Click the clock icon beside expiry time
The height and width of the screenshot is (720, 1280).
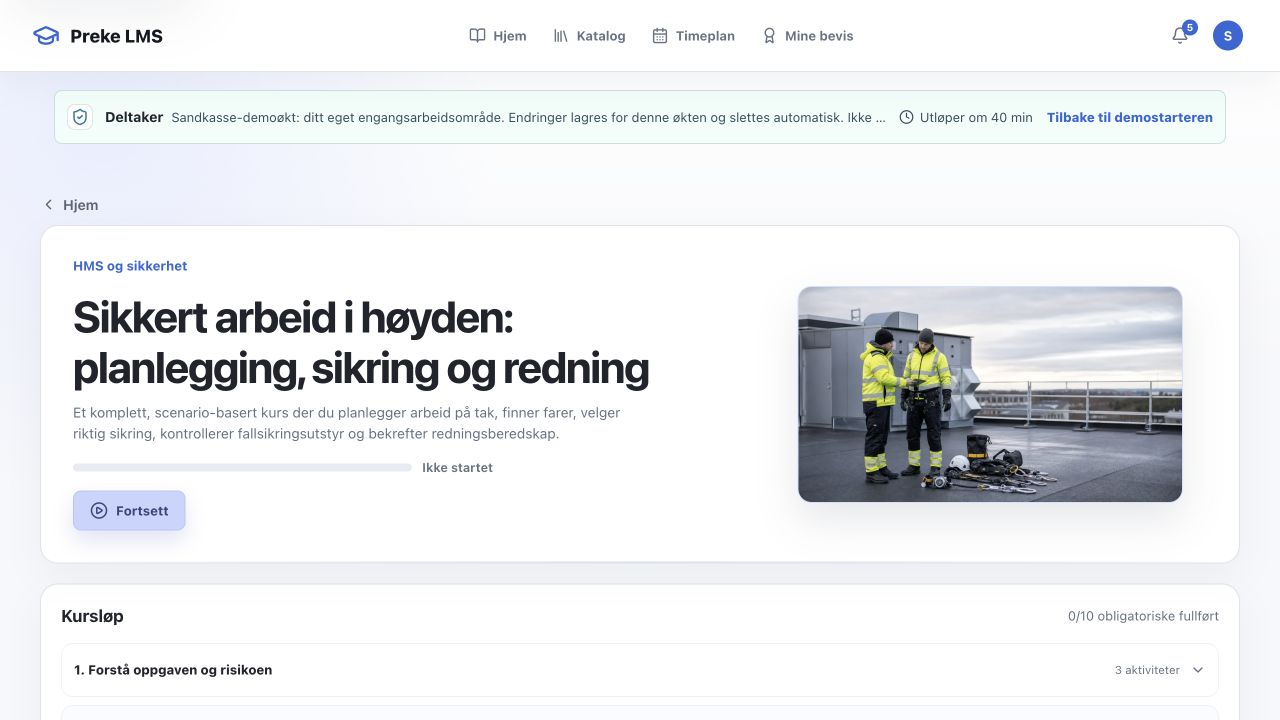907,117
